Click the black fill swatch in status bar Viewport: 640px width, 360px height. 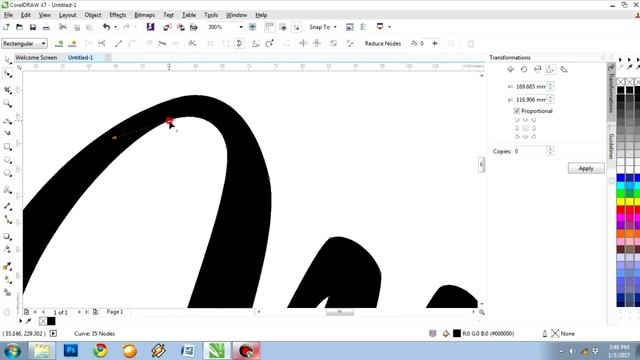coord(457,333)
